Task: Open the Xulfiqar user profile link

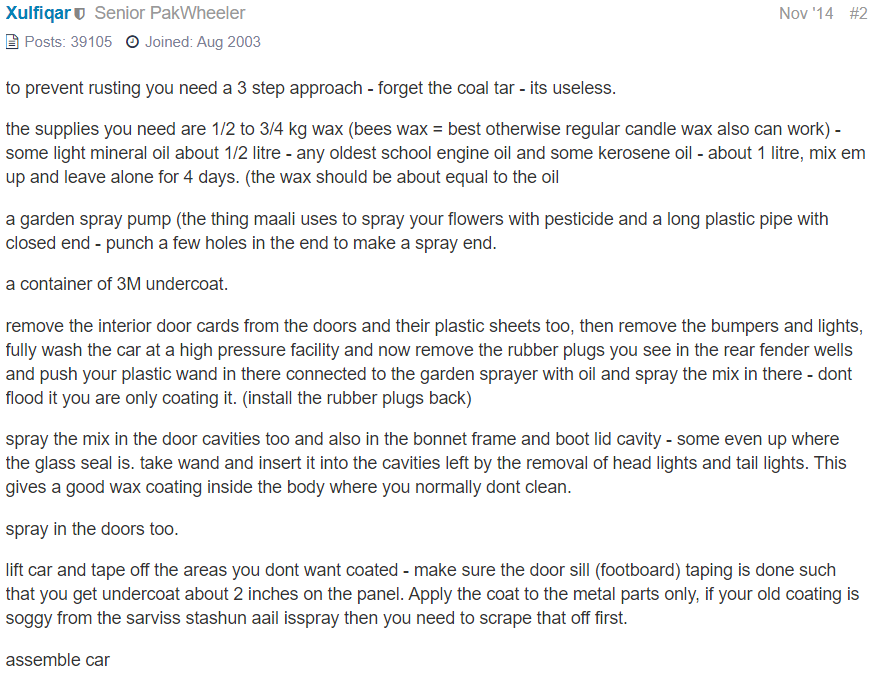Action: 38,13
